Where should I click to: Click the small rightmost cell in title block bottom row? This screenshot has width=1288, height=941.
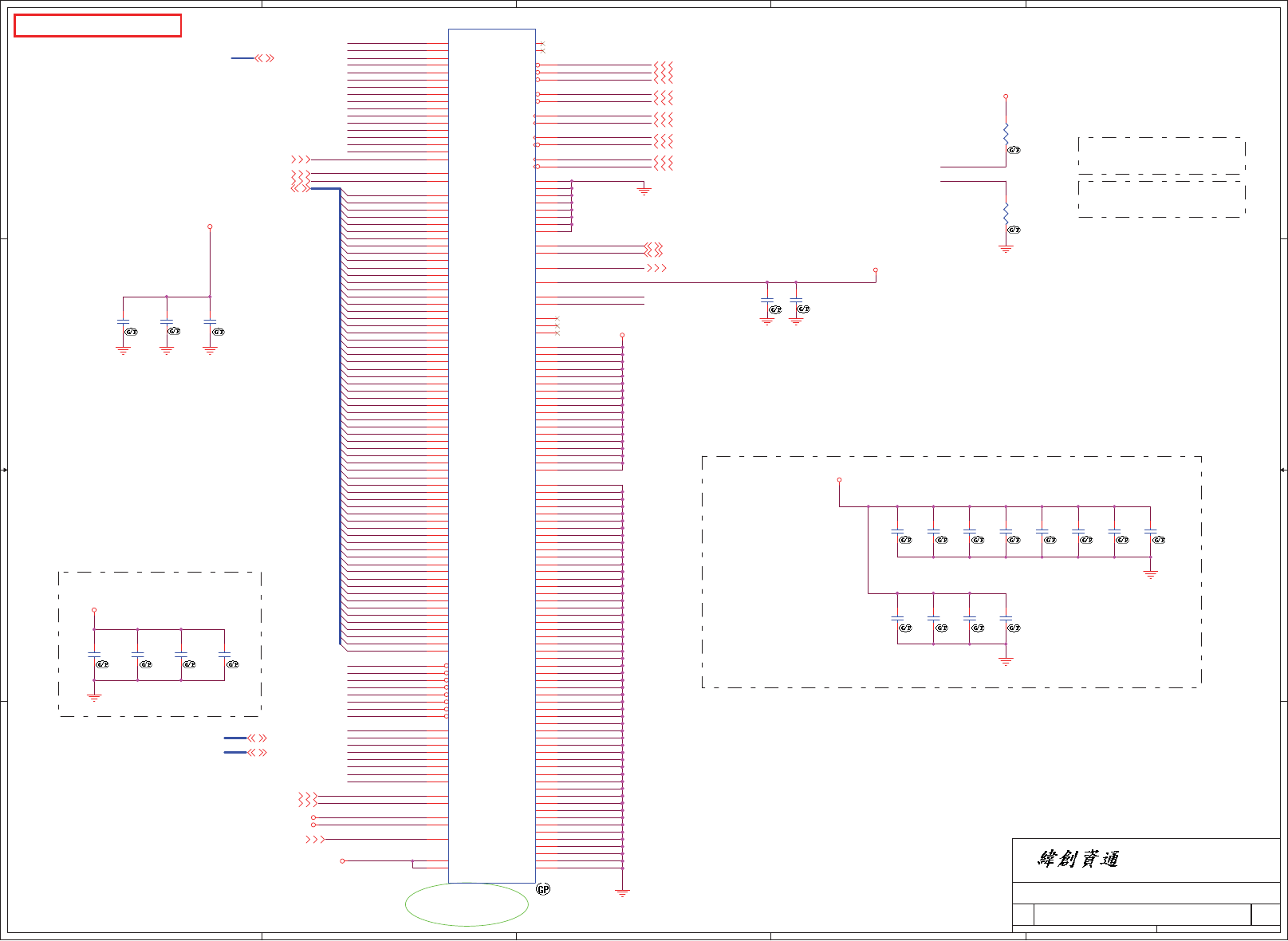coord(1266,915)
